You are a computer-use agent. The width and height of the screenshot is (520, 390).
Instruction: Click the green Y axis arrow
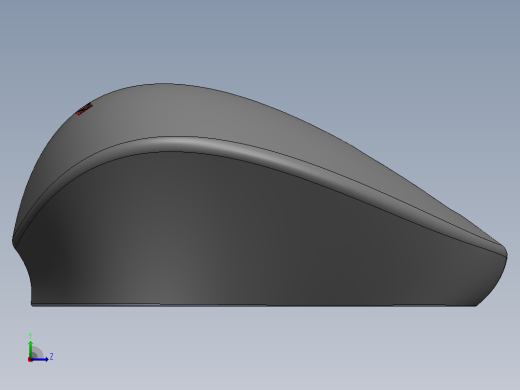pos(31,349)
